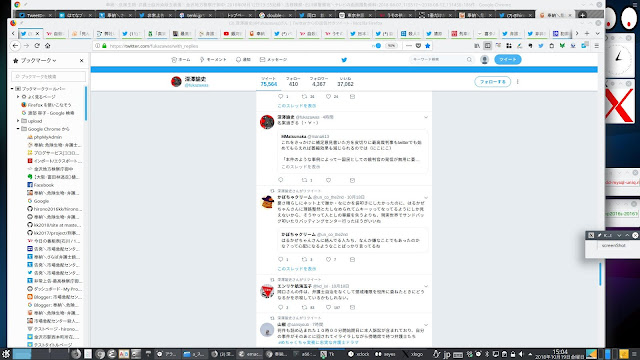
Task: Expand the upload bookmark folder
Action: [x=18, y=121]
